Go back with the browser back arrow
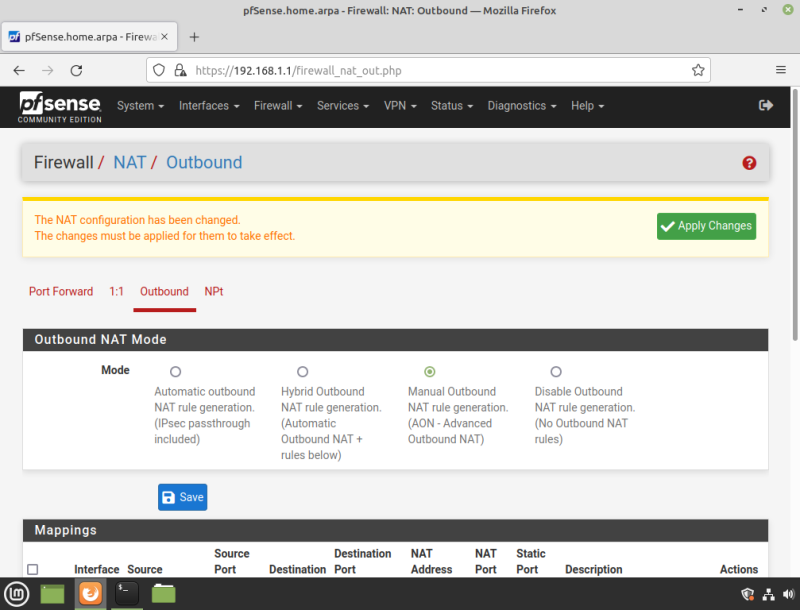800x610 pixels. (x=19, y=70)
